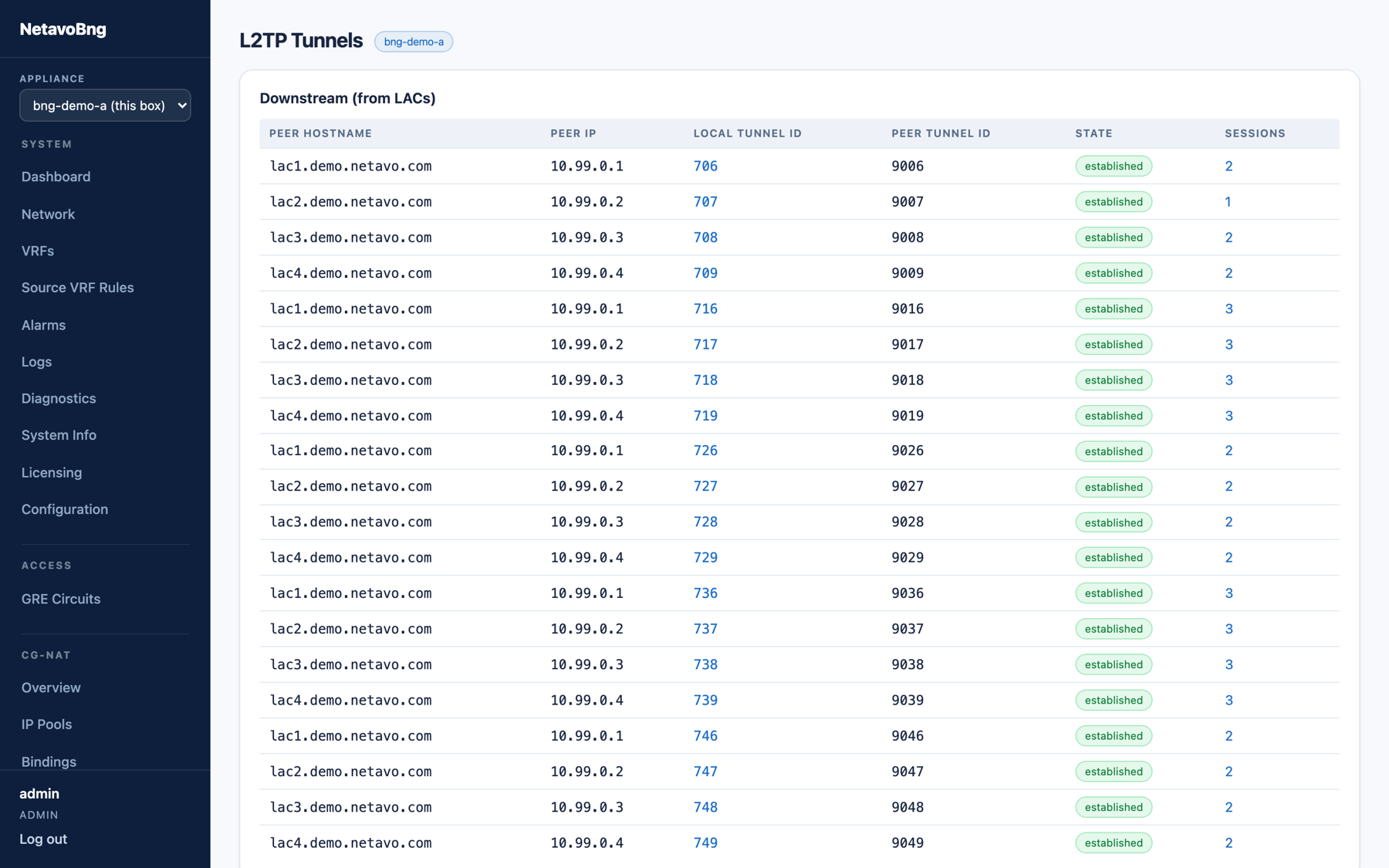Click the Peer IP column header
Screen dimensions: 1389x868
click(x=573, y=133)
